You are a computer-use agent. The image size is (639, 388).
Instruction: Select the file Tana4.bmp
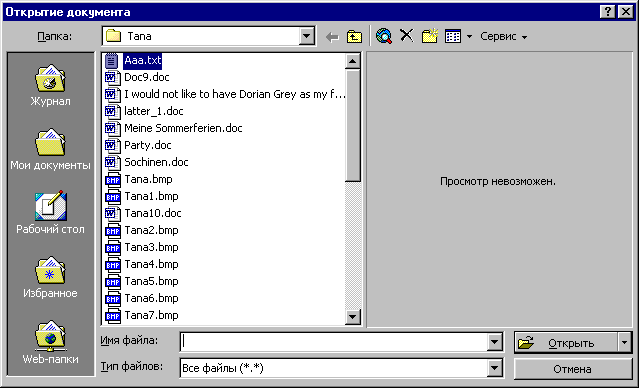[x=151, y=265]
